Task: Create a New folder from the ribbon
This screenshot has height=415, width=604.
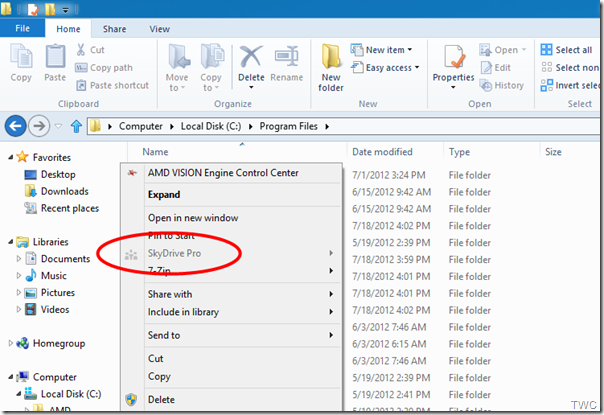Action: tap(331, 68)
